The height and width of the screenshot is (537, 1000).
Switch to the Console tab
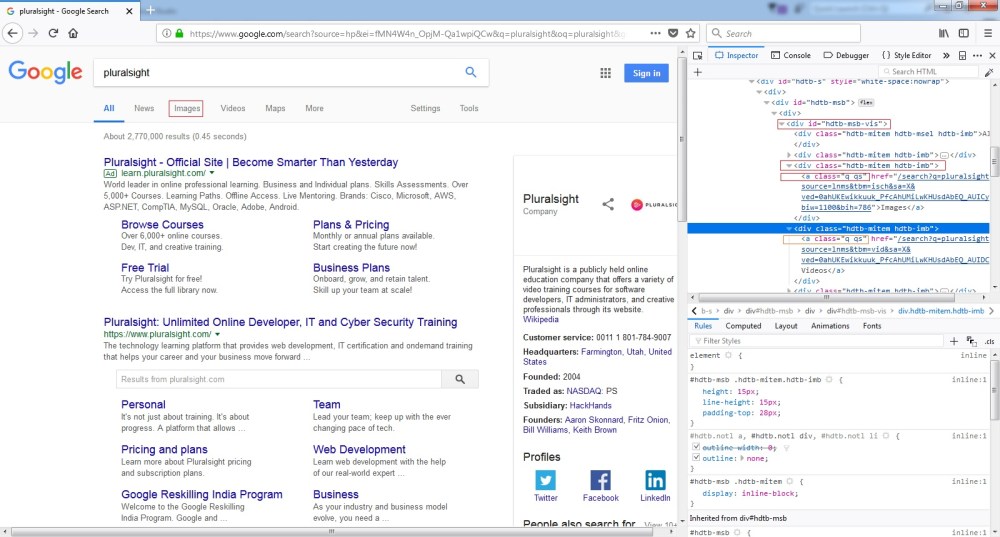[790, 56]
